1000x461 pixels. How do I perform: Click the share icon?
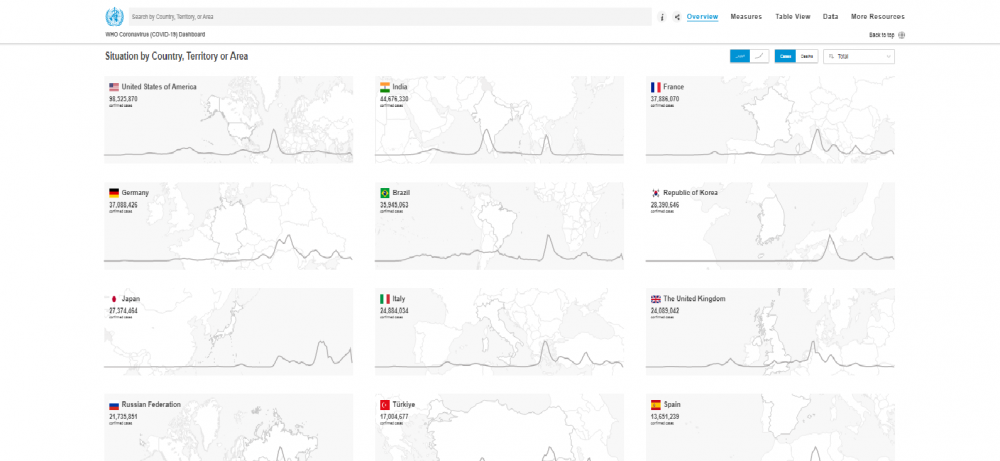pos(677,17)
